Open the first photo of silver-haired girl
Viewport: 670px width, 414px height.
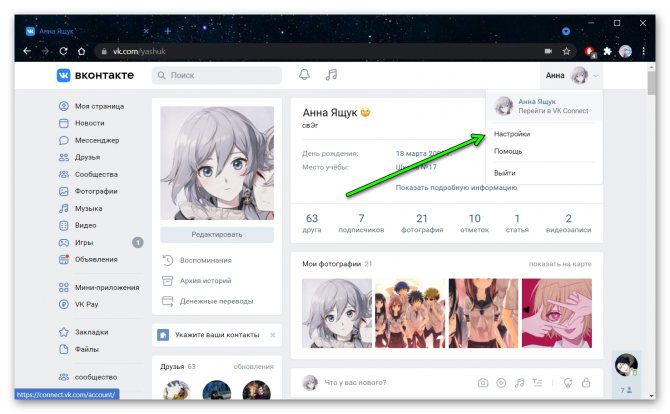(x=337, y=313)
